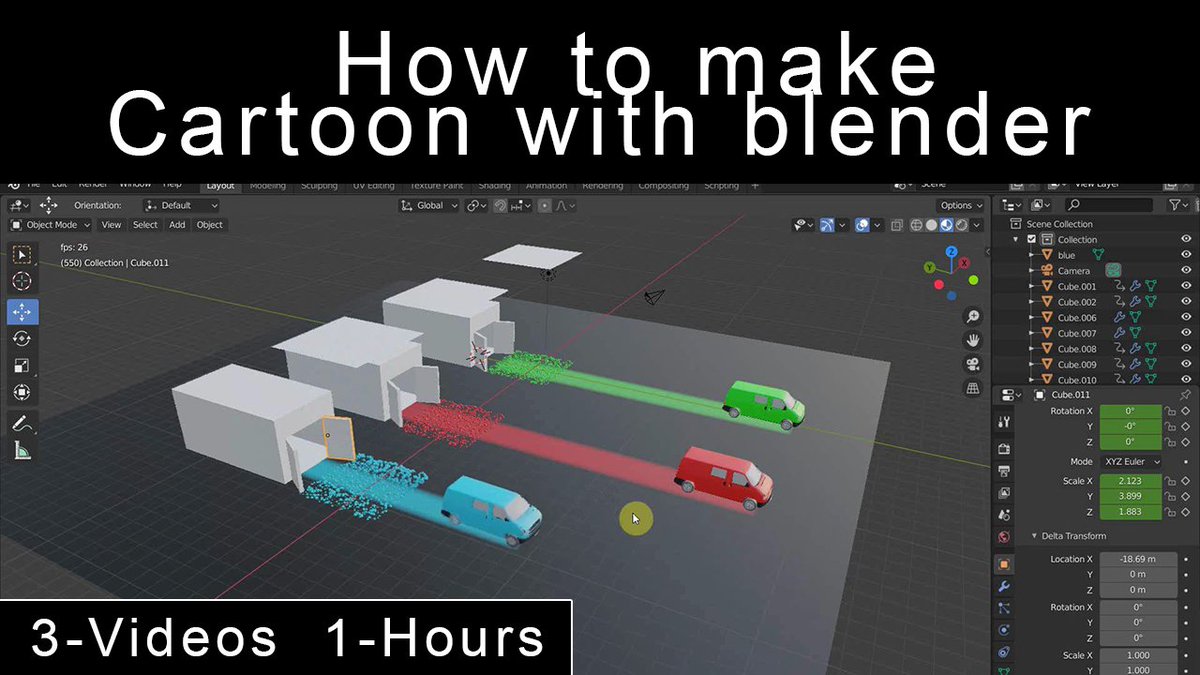1200x675 pixels.
Task: Click Delta Location X -18.69 m field
Action: (1138, 559)
